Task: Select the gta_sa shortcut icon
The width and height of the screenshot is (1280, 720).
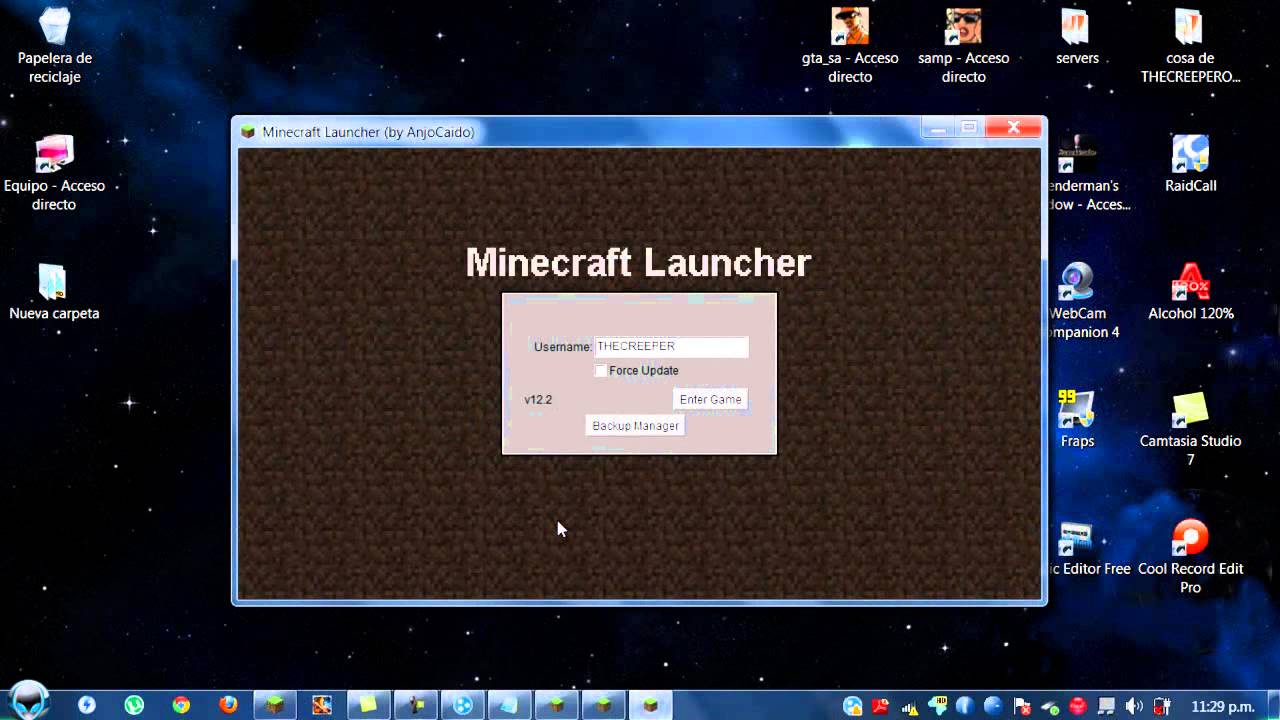Action: [x=850, y=46]
